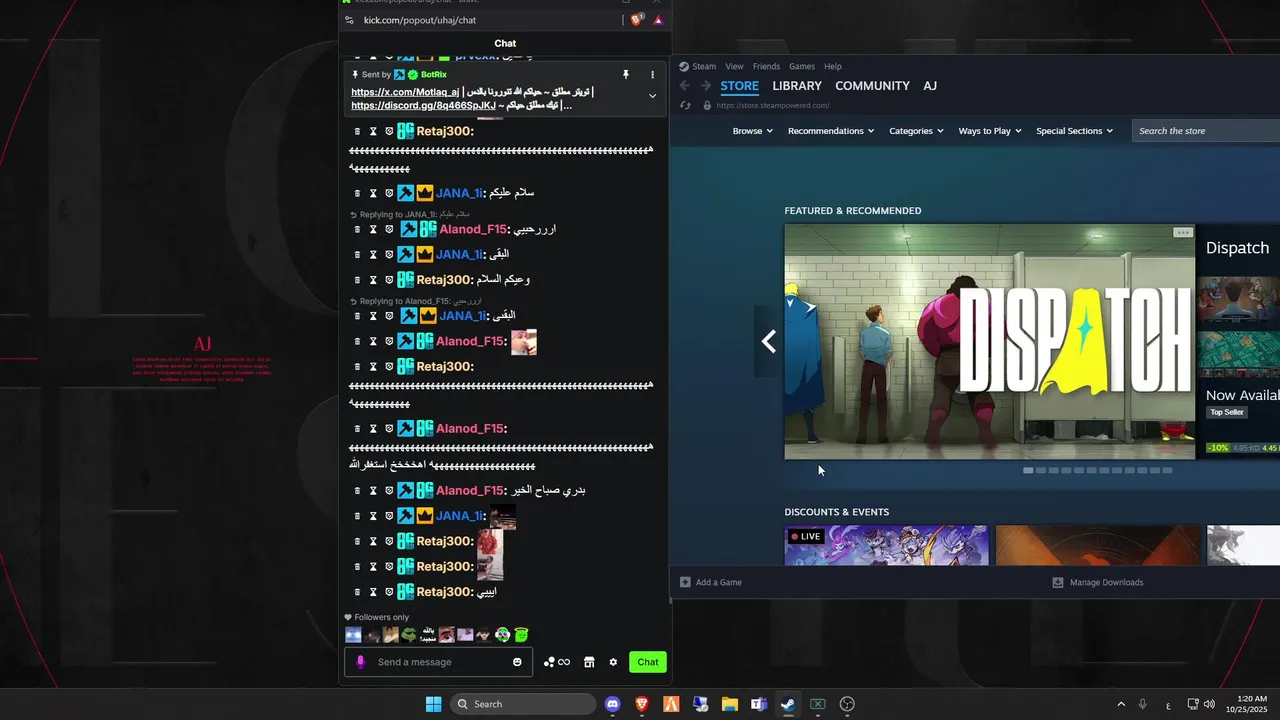The width and height of the screenshot is (1280, 720).
Task: Click Add a Game in Steam
Action: [711, 582]
